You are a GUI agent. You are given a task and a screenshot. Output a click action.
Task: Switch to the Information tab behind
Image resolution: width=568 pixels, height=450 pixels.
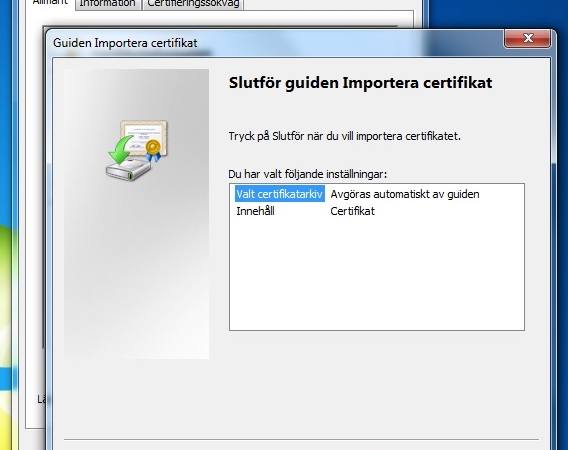pos(108,4)
